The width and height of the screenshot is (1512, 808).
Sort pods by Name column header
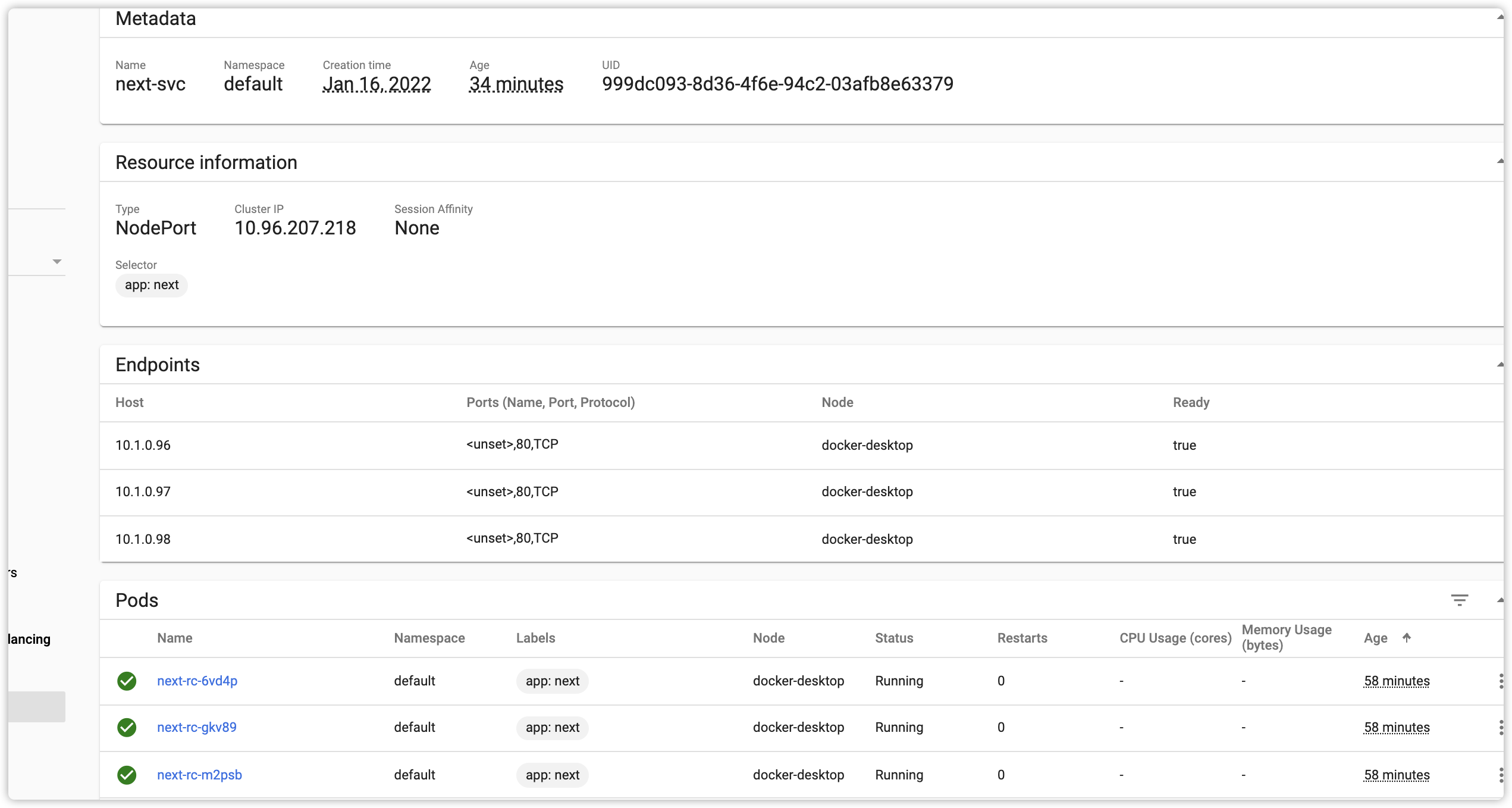[174, 638]
